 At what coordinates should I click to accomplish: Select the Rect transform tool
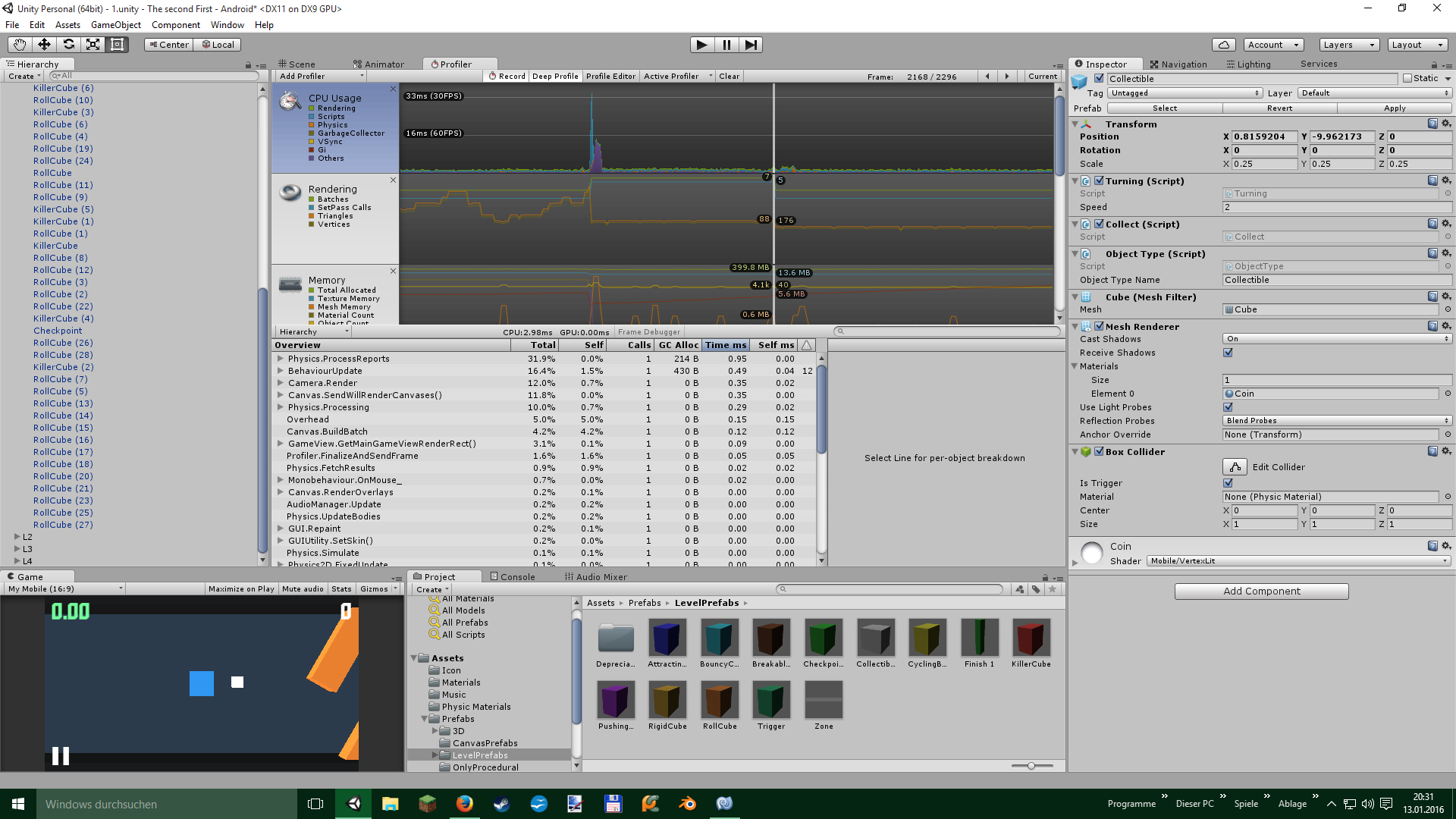pyautogui.click(x=117, y=45)
